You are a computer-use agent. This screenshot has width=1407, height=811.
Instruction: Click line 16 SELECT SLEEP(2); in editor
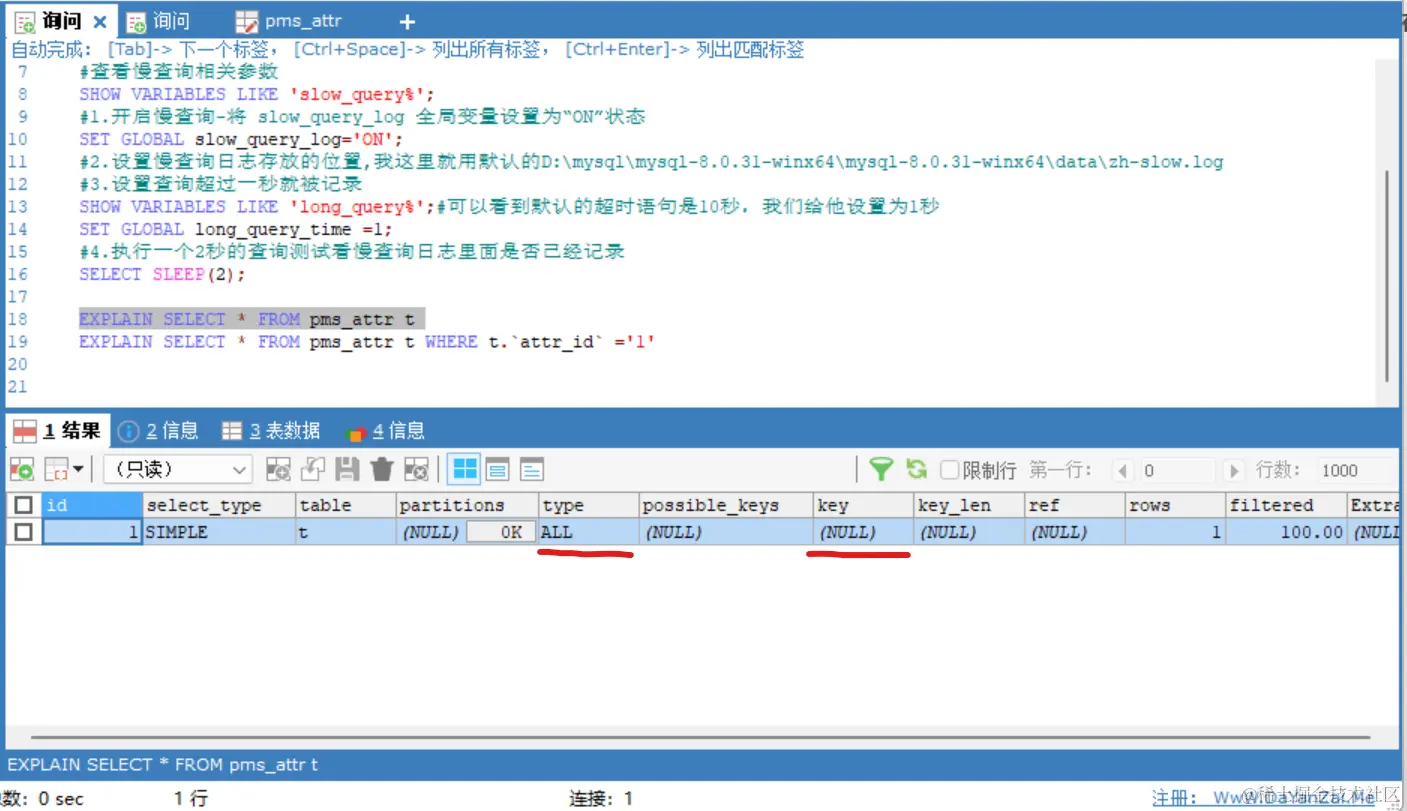(x=162, y=274)
